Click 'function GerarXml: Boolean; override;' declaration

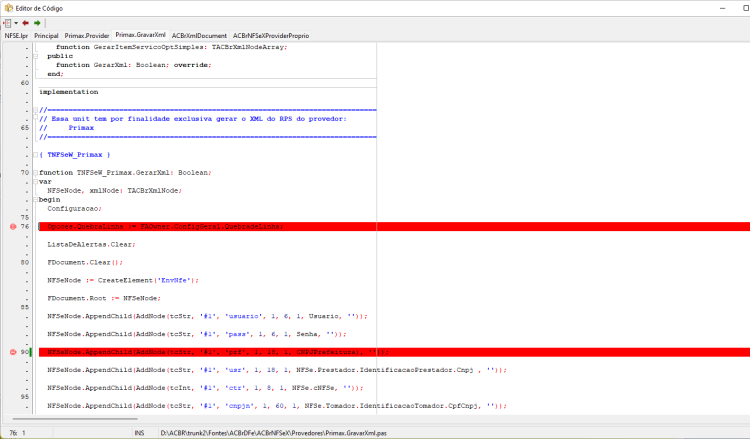pyautogui.click(x=133, y=65)
